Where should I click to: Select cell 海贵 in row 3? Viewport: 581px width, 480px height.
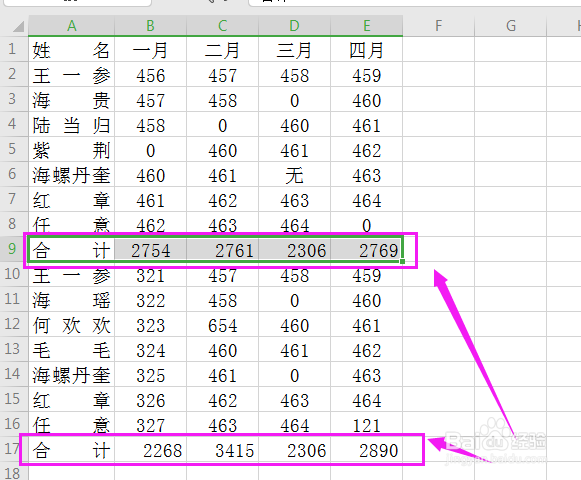click(x=72, y=100)
